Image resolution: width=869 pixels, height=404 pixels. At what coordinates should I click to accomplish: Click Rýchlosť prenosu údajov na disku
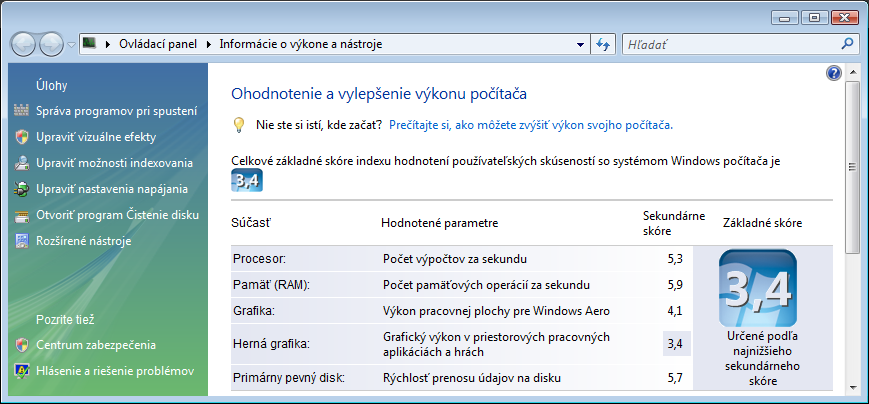pyautogui.click(x=472, y=378)
